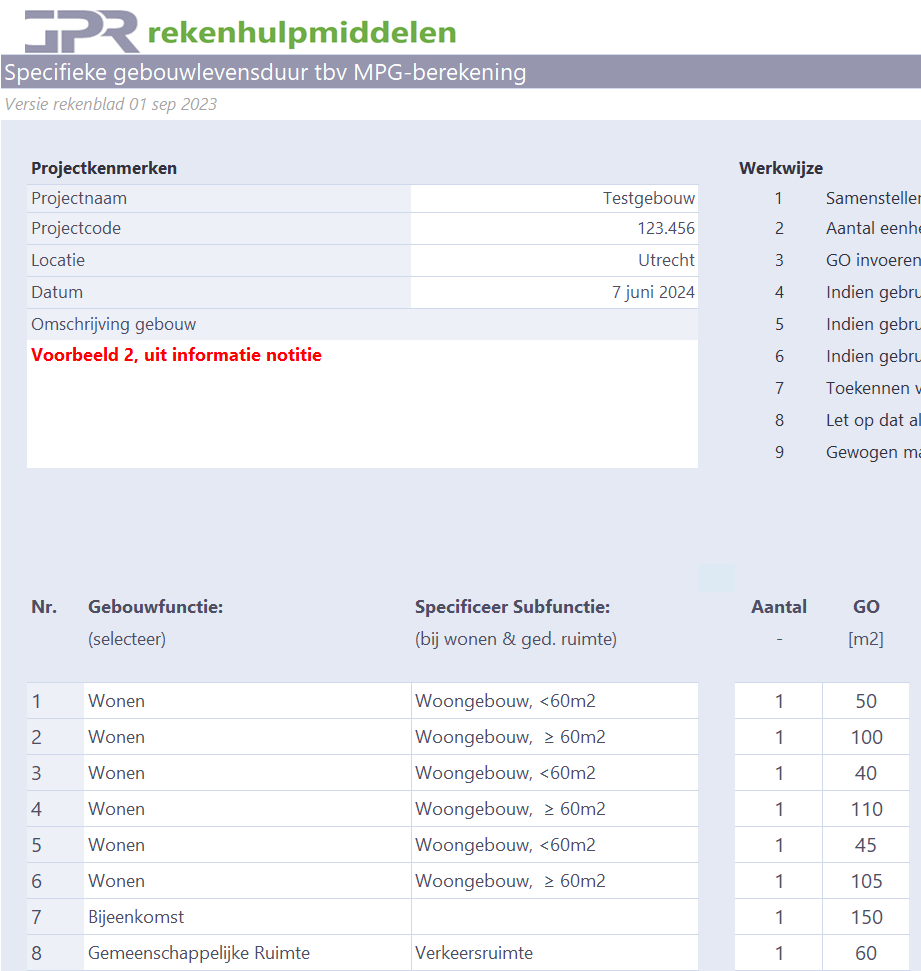
Task: Select the Wonen function cell in row 1
Action: point(247,701)
